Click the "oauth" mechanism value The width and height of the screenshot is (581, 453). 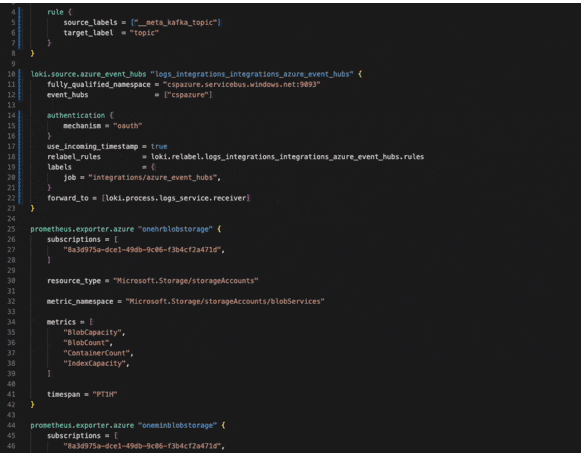(x=127, y=126)
